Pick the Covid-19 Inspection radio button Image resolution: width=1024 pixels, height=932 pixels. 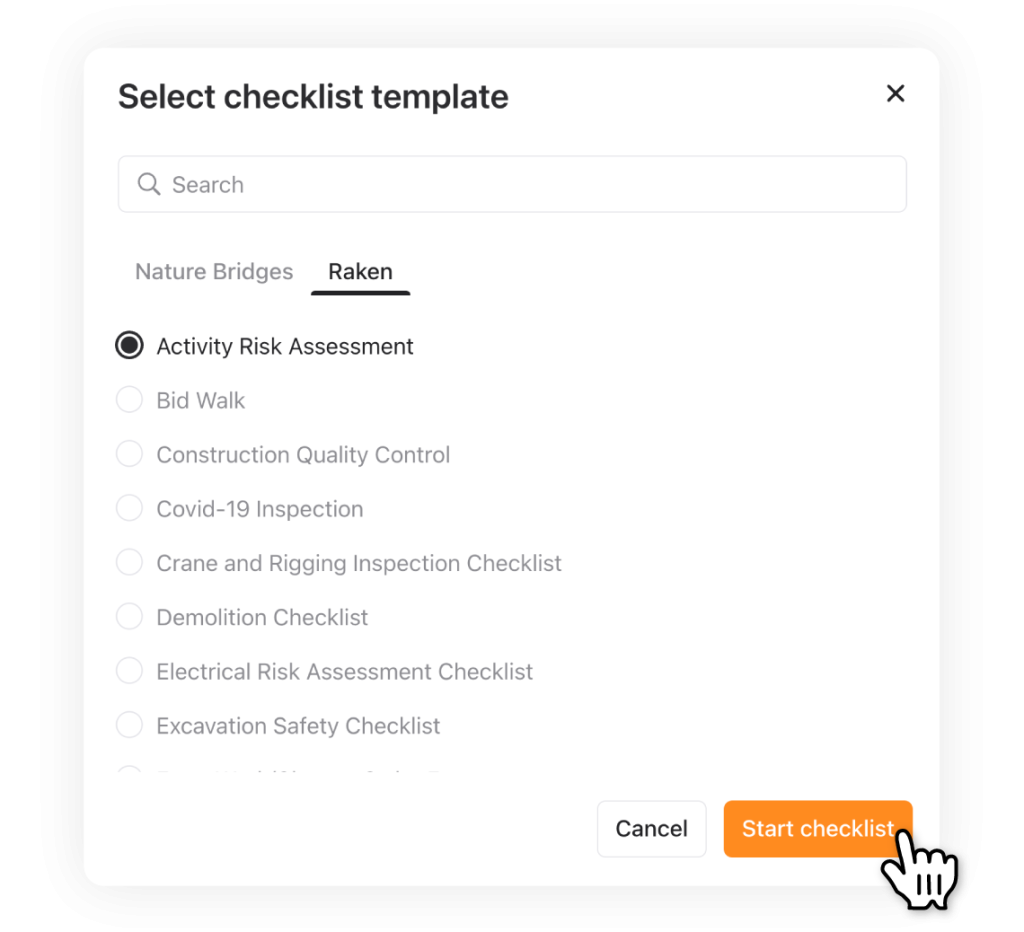129,509
